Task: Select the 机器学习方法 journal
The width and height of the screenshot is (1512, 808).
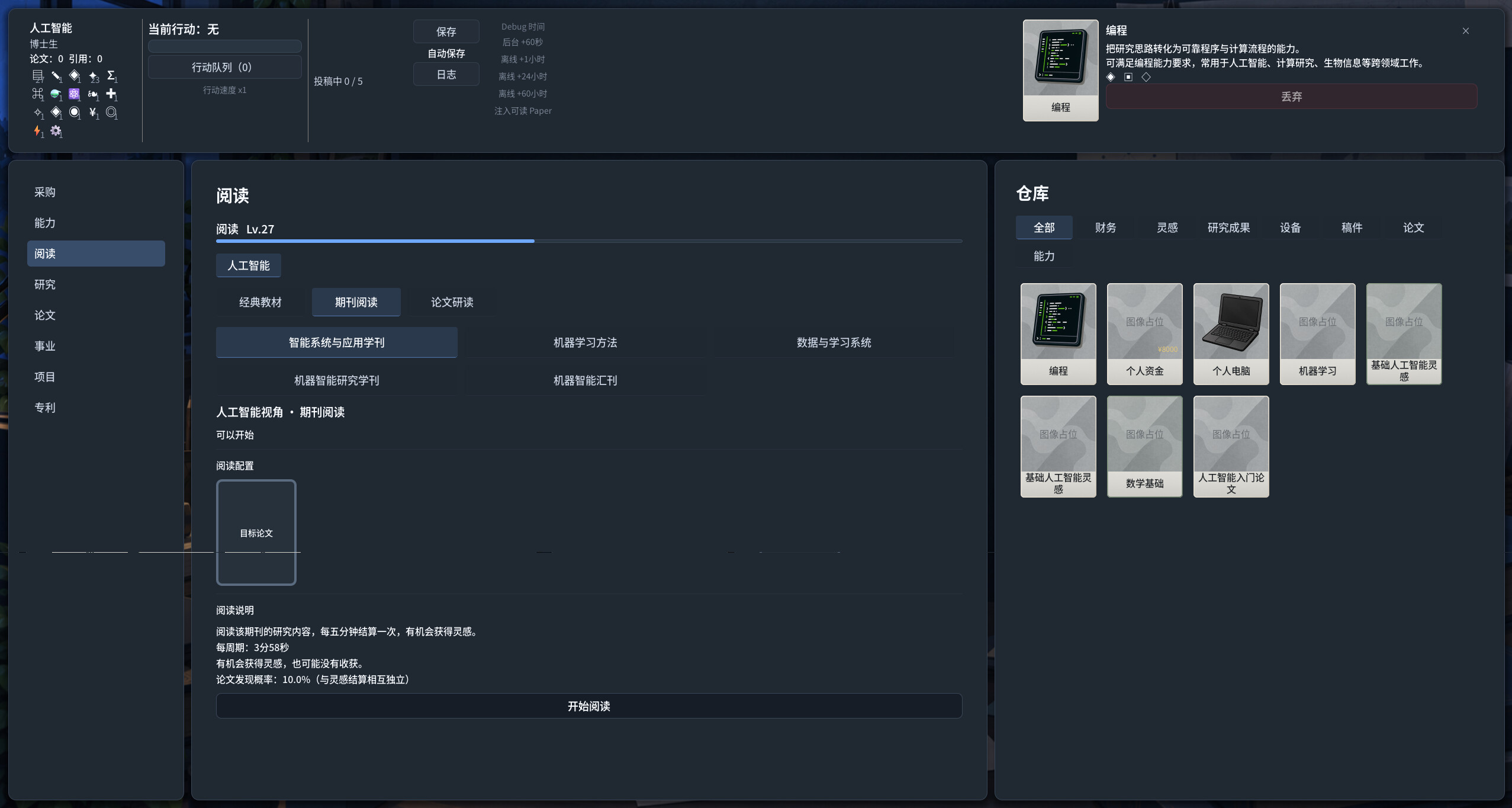Action: tap(585, 342)
